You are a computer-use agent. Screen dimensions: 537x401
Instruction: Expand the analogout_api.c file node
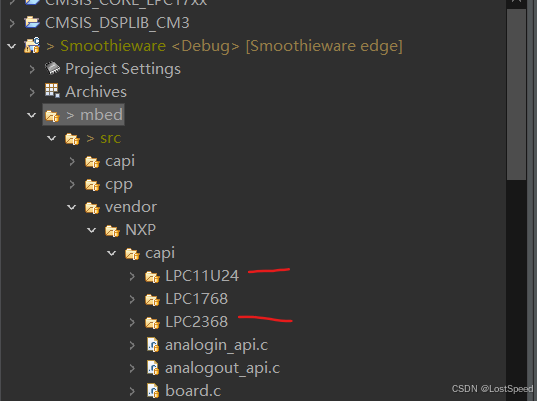[132, 368]
